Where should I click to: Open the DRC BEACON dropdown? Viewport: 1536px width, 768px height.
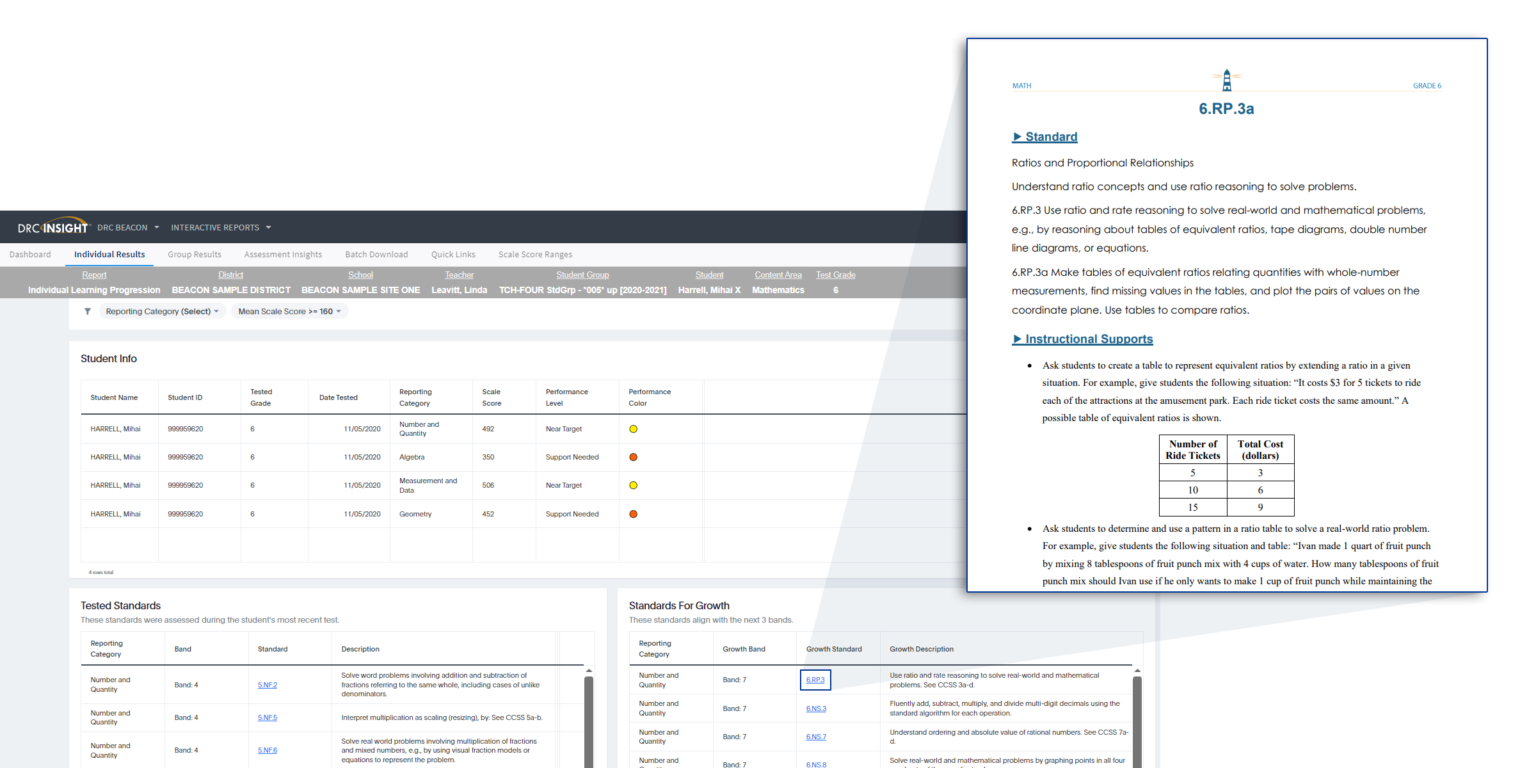coord(128,227)
